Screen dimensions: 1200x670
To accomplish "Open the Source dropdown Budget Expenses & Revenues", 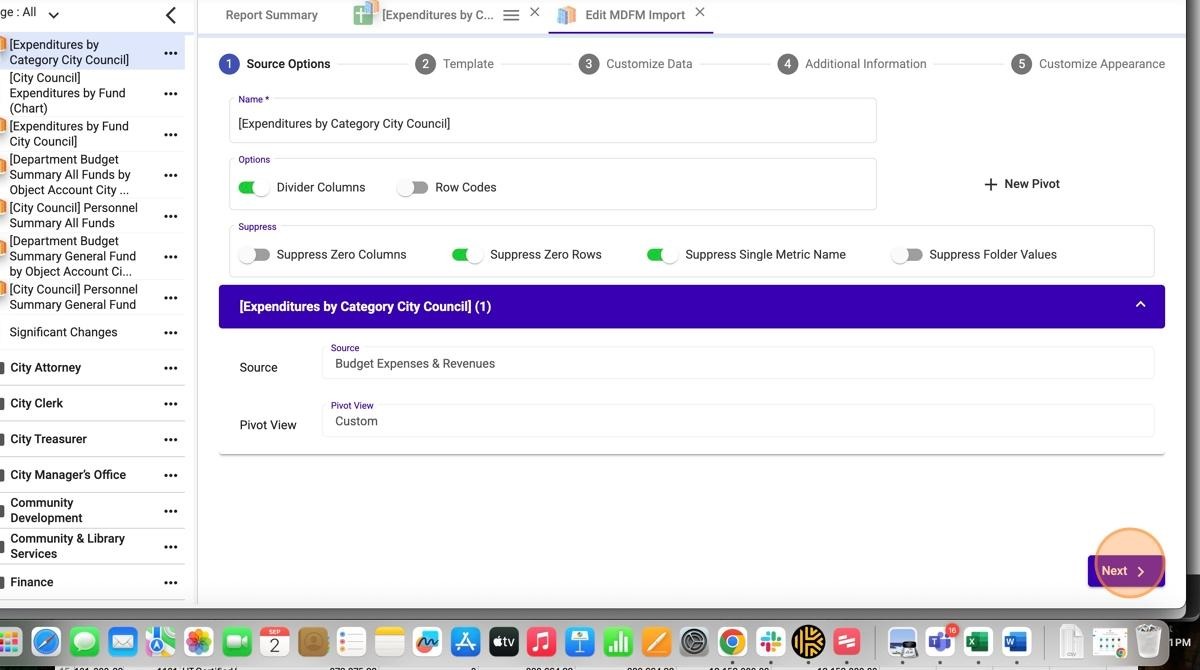I will [738, 363].
